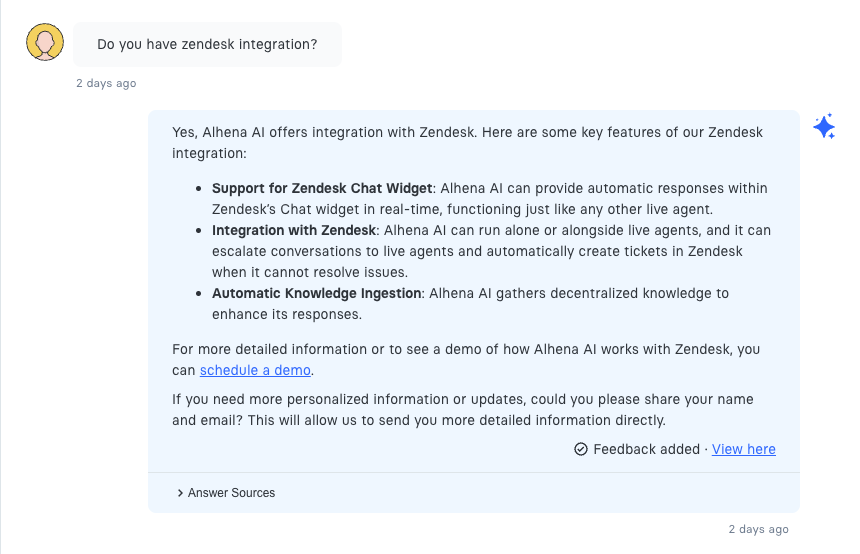Click the timestamp under the user message

pyautogui.click(x=106, y=83)
